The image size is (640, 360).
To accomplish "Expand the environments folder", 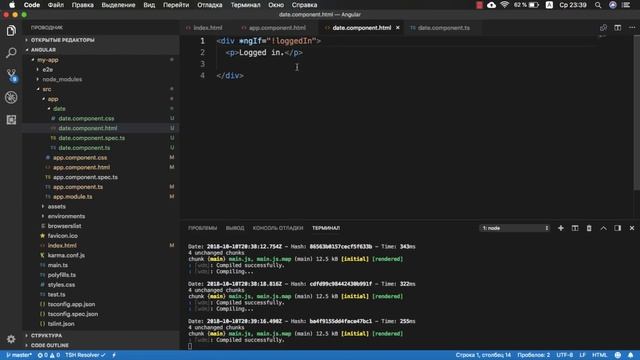I will pyautogui.click(x=66, y=216).
